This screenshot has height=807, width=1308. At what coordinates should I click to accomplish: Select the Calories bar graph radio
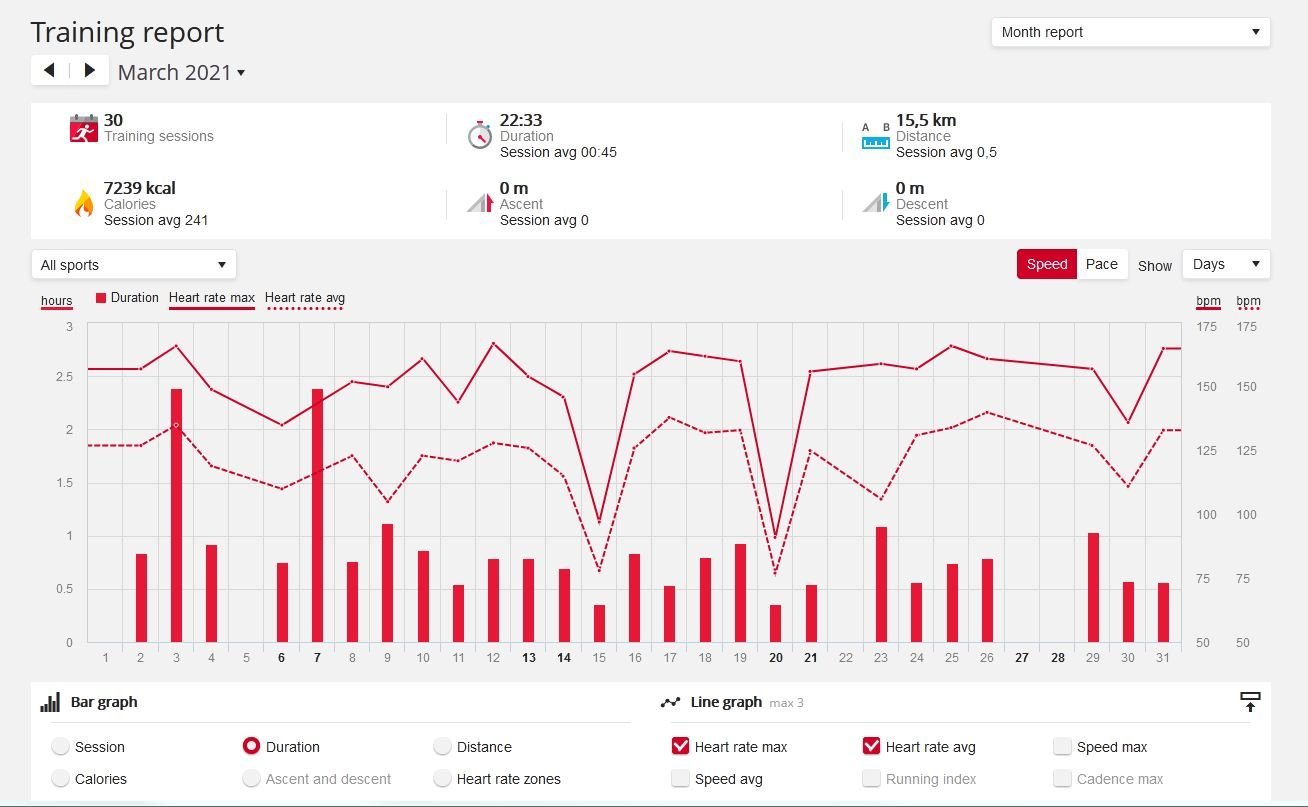(x=61, y=778)
